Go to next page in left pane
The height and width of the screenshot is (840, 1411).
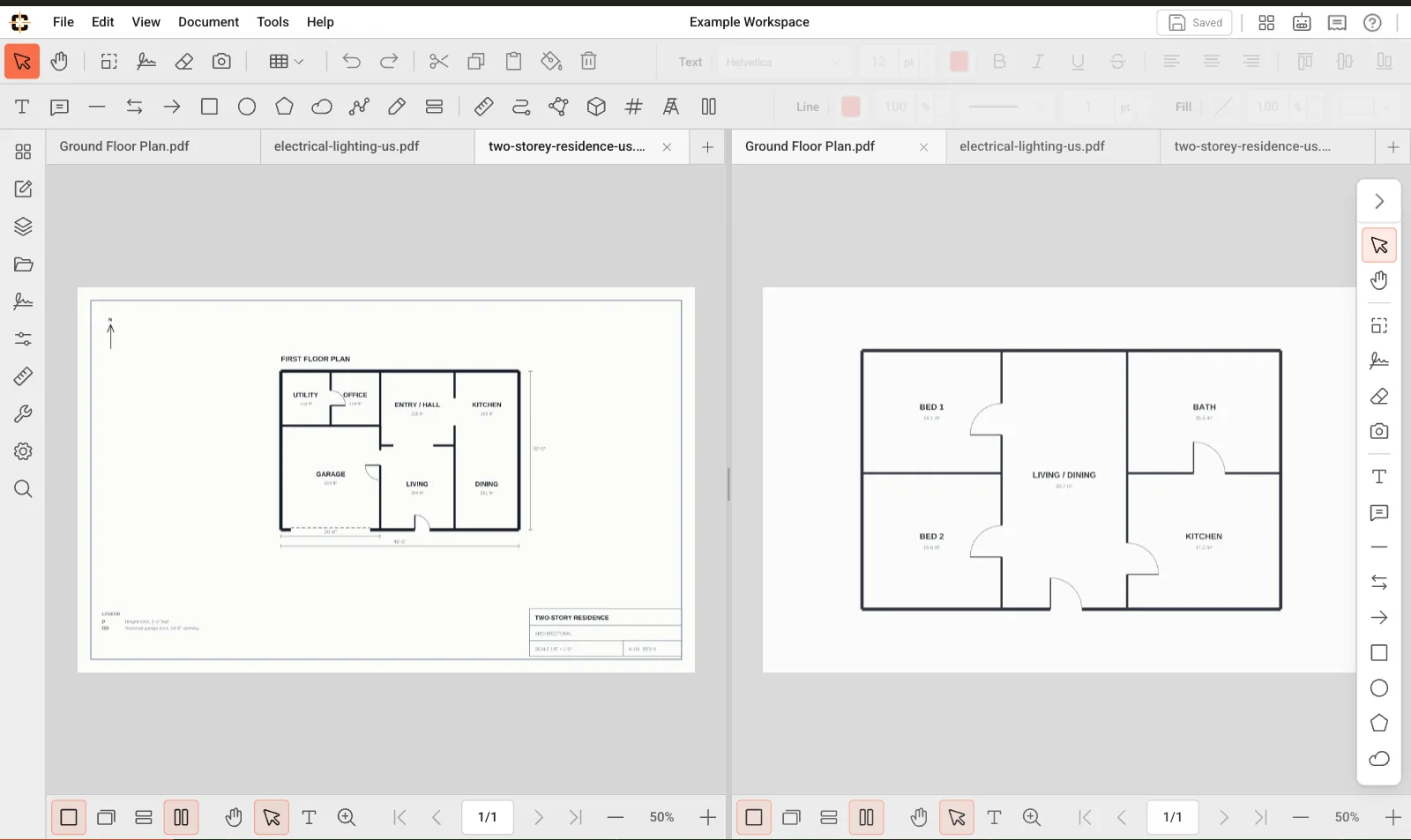pos(538,818)
